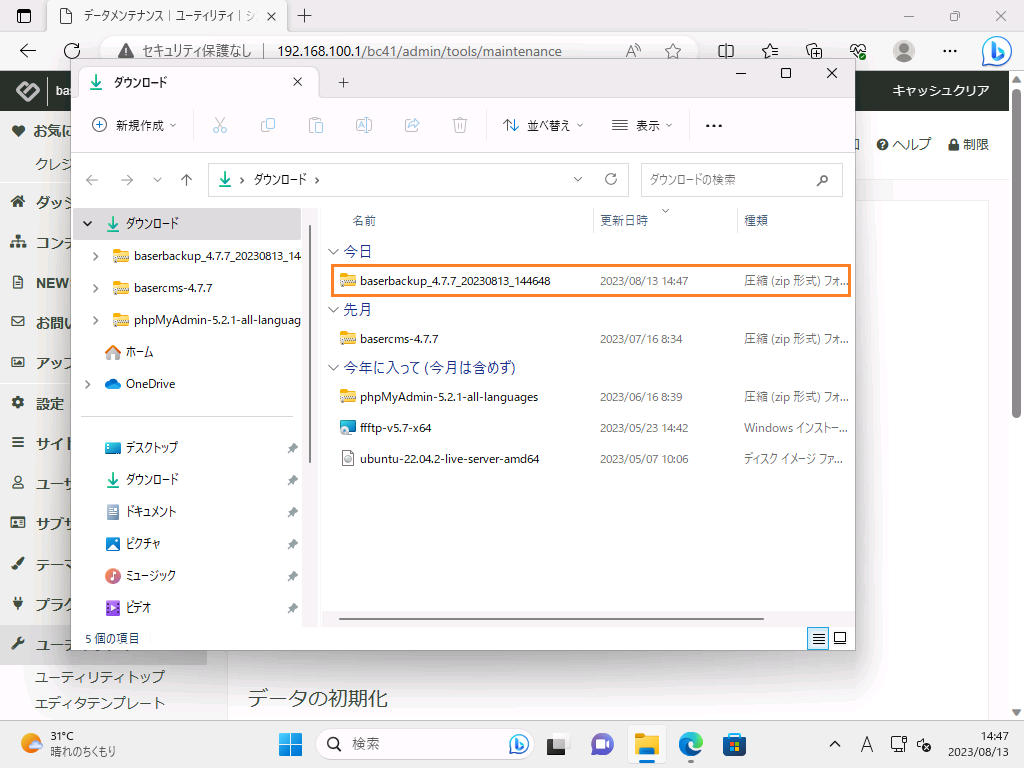The height and width of the screenshot is (768, 1024).
Task: Switch to large thumbnails view toggle
Action: [840, 638]
